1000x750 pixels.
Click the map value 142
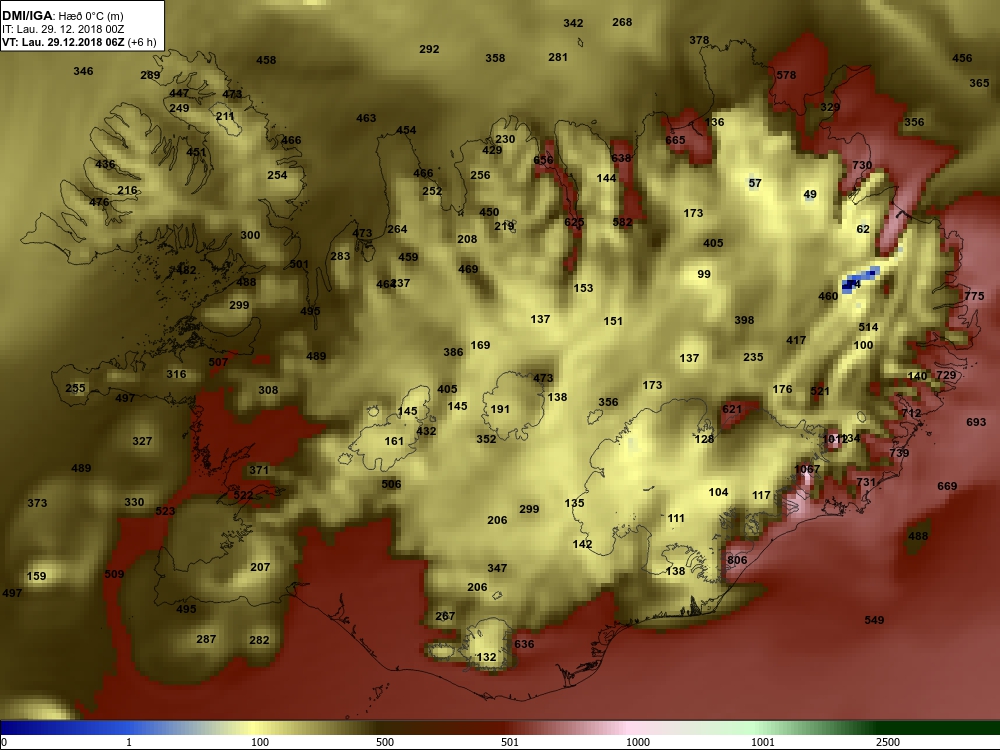coord(582,544)
